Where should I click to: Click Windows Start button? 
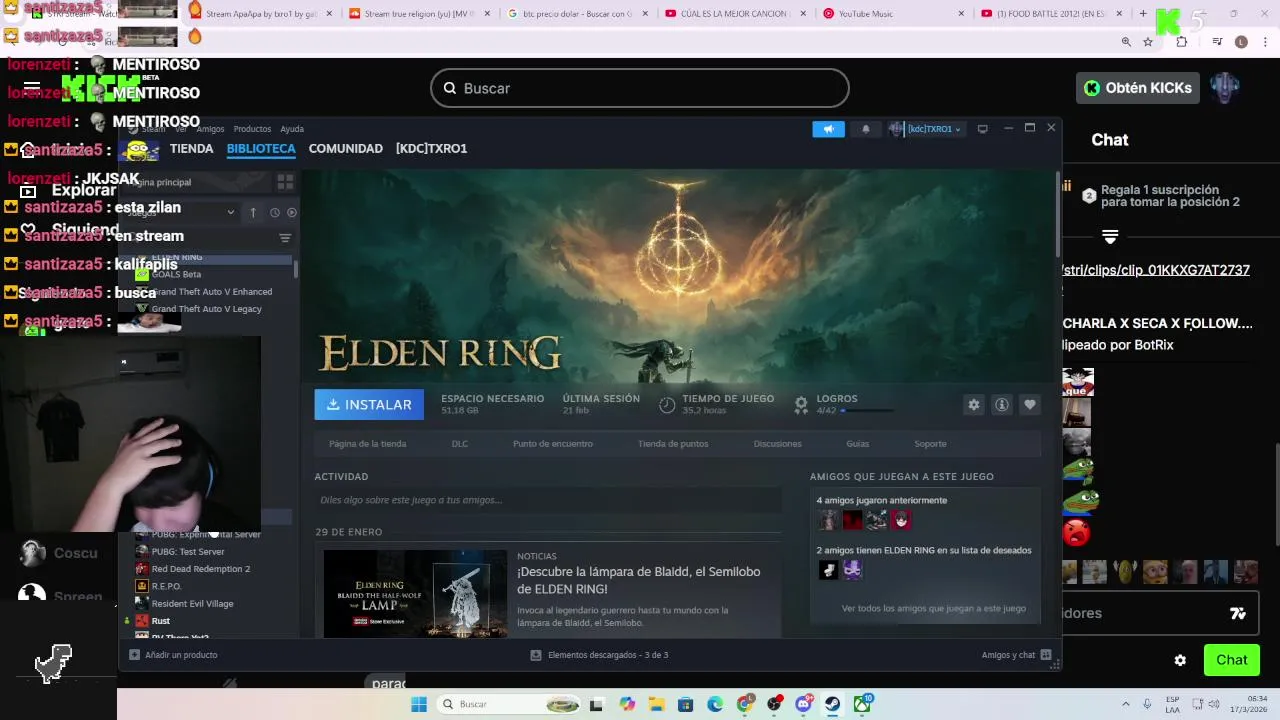tap(419, 704)
